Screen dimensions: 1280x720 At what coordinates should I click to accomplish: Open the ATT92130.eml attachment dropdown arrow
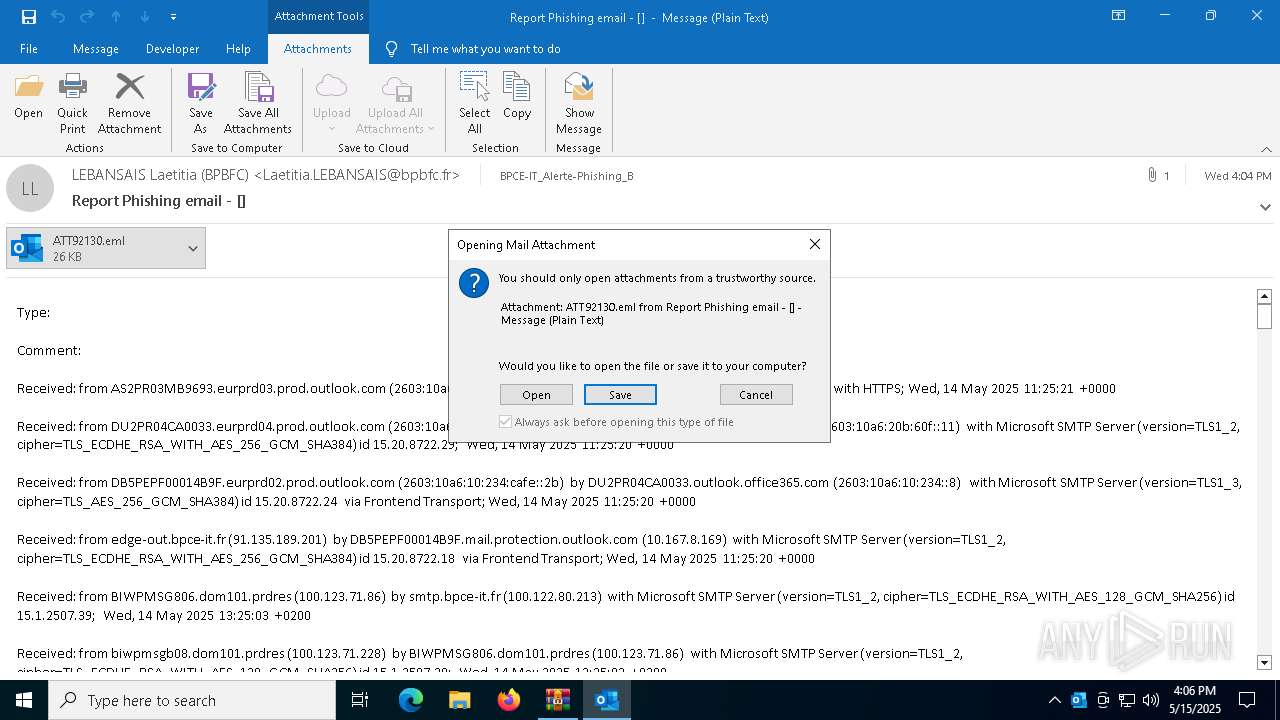click(x=193, y=248)
